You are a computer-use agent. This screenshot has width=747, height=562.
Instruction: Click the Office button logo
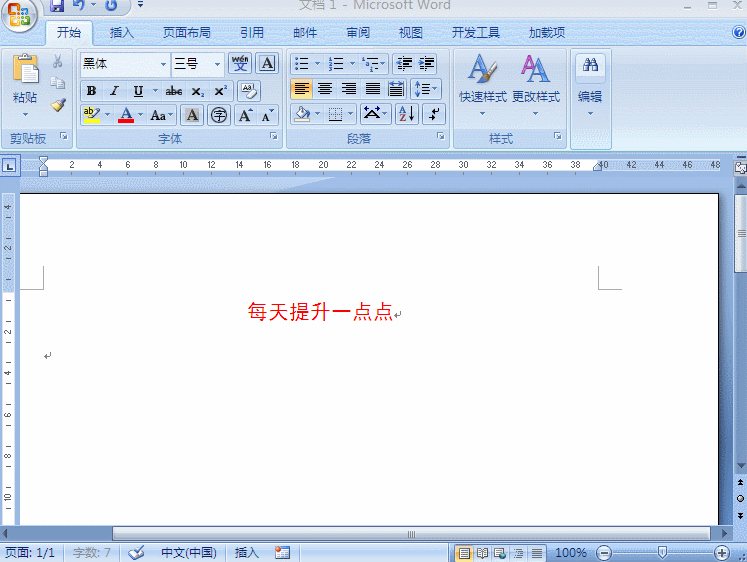click(x=19, y=14)
